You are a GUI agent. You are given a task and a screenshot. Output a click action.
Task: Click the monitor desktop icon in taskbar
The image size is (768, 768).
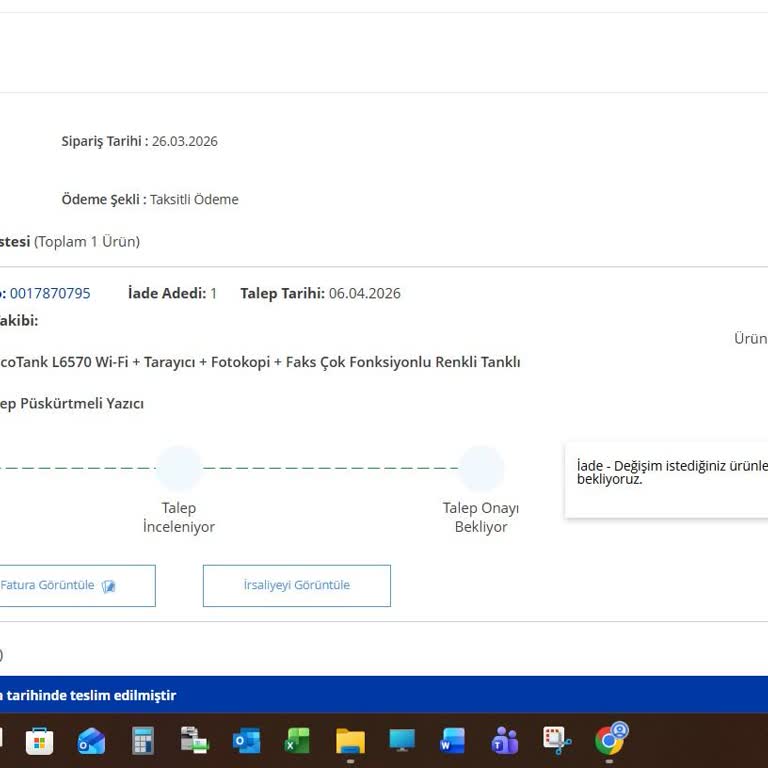point(402,741)
